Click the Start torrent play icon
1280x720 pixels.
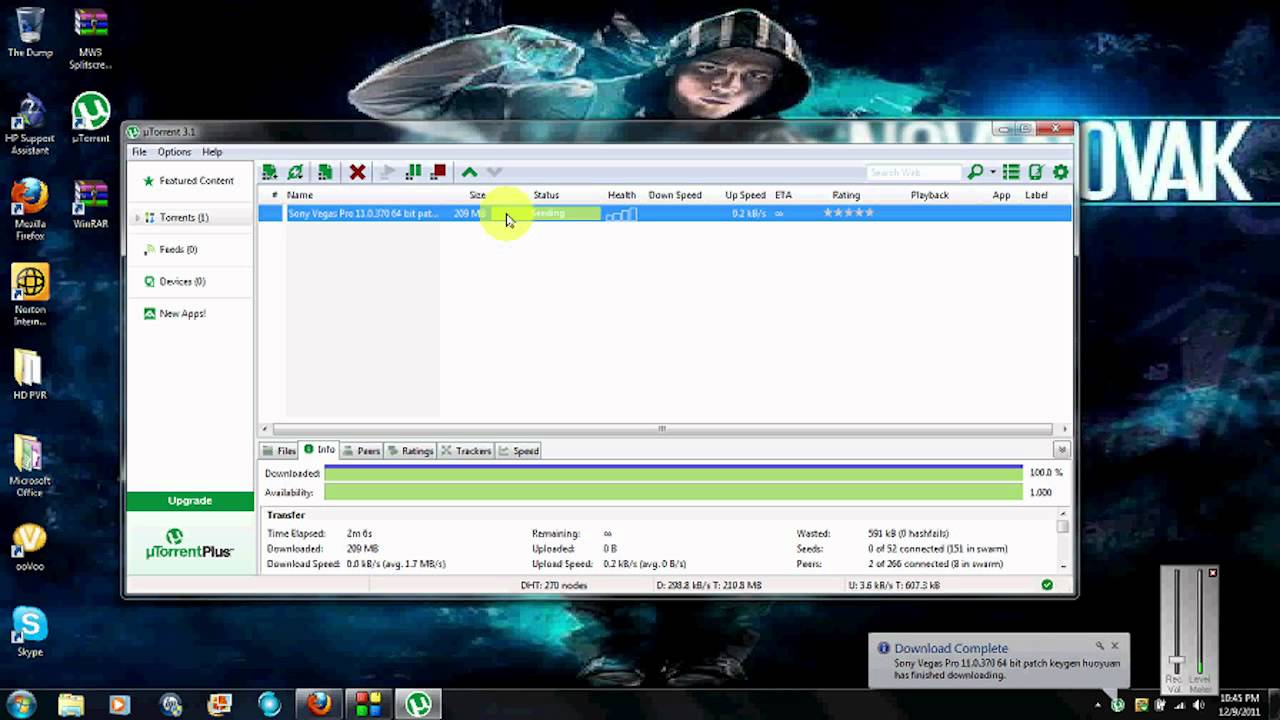coord(388,172)
